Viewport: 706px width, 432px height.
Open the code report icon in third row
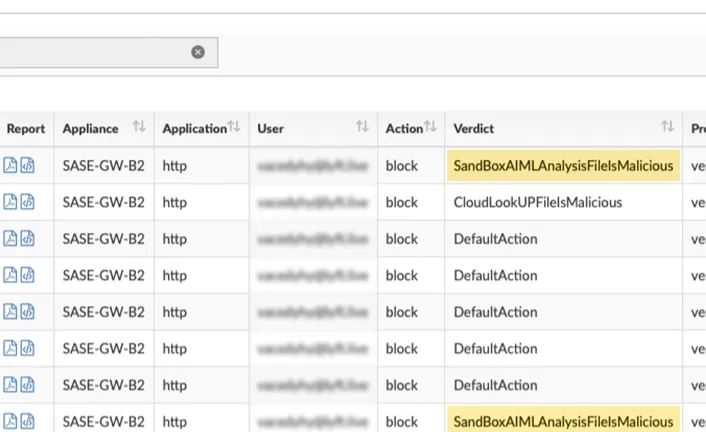(x=27, y=239)
